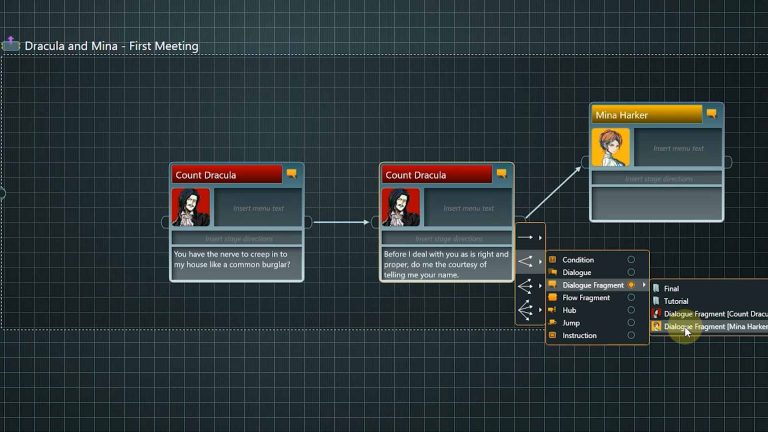Click the red Count Dracula title bar of first node
The width and height of the screenshot is (768, 432).
click(227, 174)
